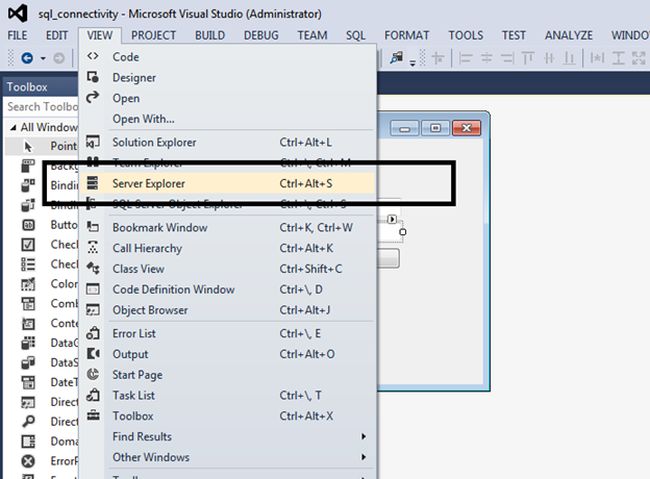The image size is (650, 479).
Task: Select the Button control icon in Toolbox
Action: (x=28, y=225)
